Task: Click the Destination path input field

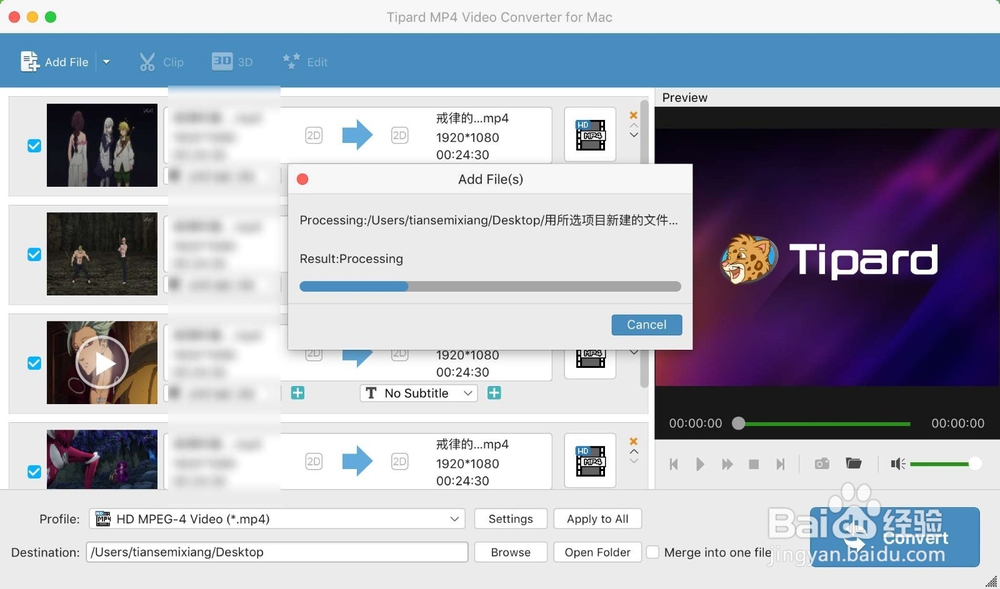Action: point(276,551)
